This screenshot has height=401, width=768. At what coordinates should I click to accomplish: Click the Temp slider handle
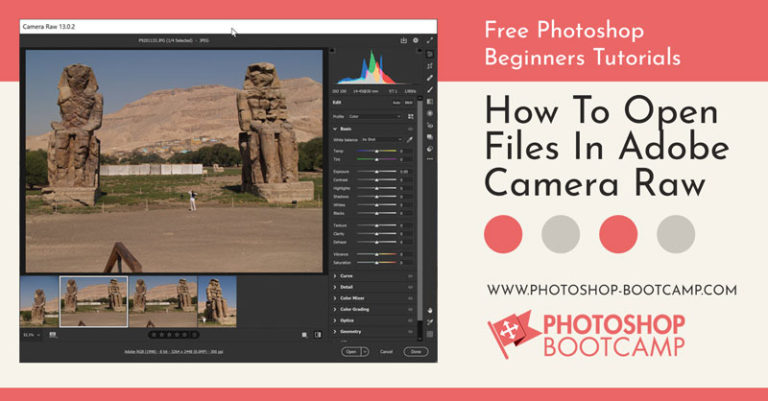[x=377, y=152]
